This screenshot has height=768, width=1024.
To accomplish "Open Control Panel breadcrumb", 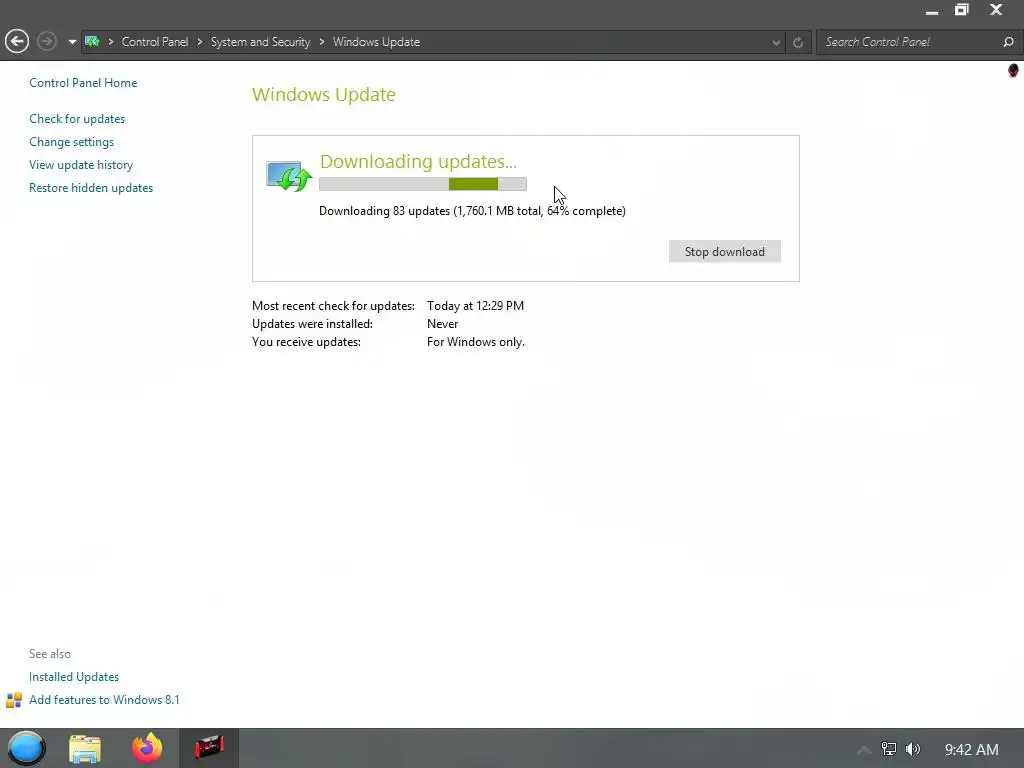I will point(155,42).
